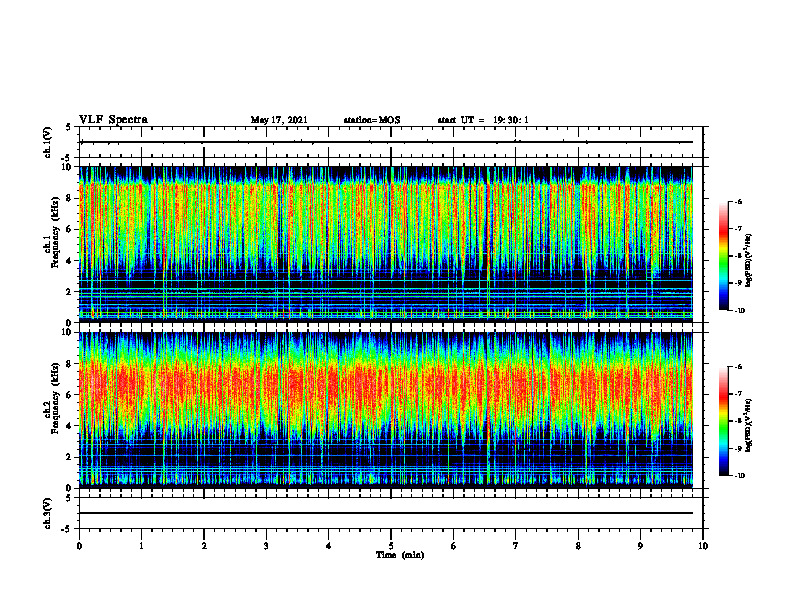Click inside the ch.2 spectrogram panel

click(x=386, y=410)
